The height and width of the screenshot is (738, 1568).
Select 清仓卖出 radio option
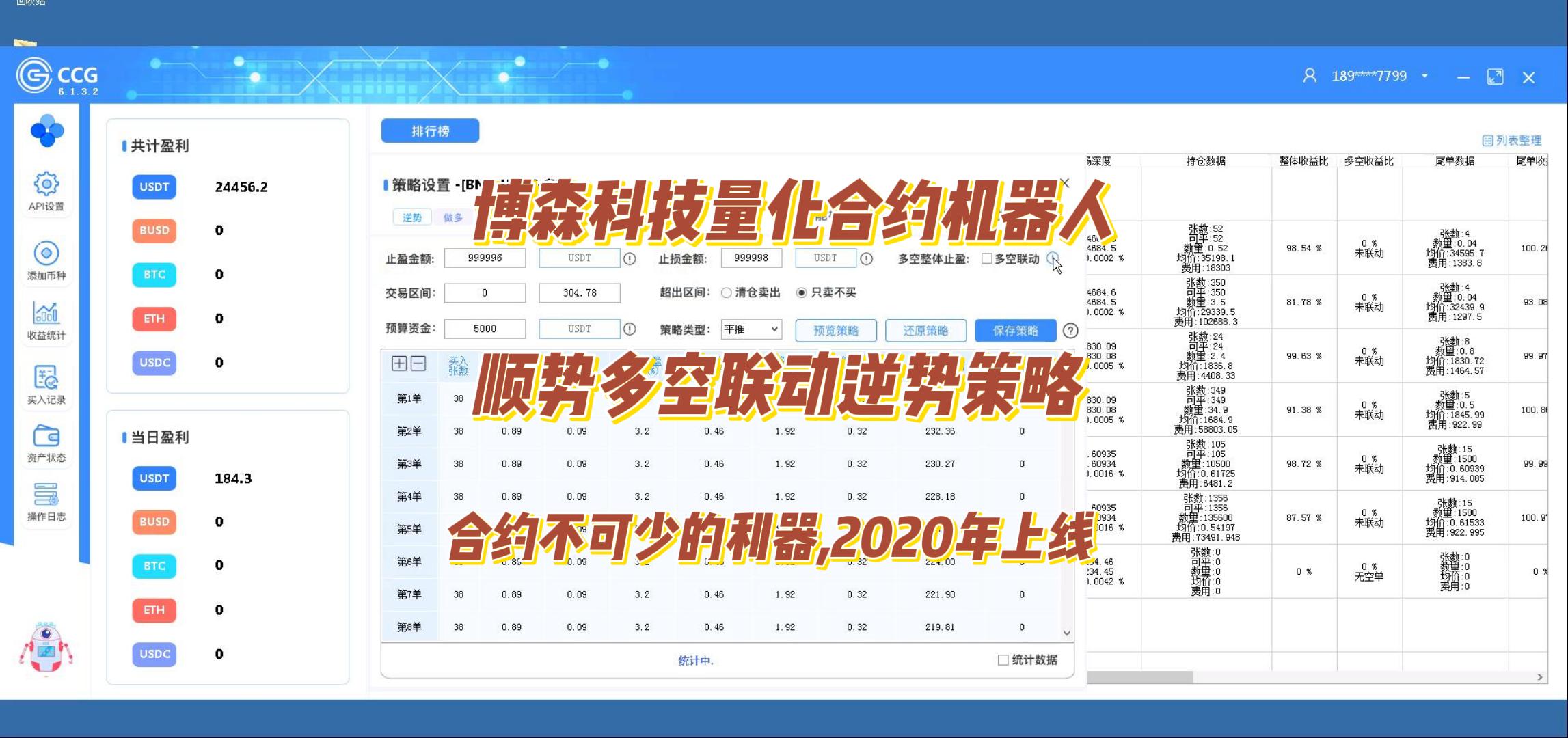[726, 292]
